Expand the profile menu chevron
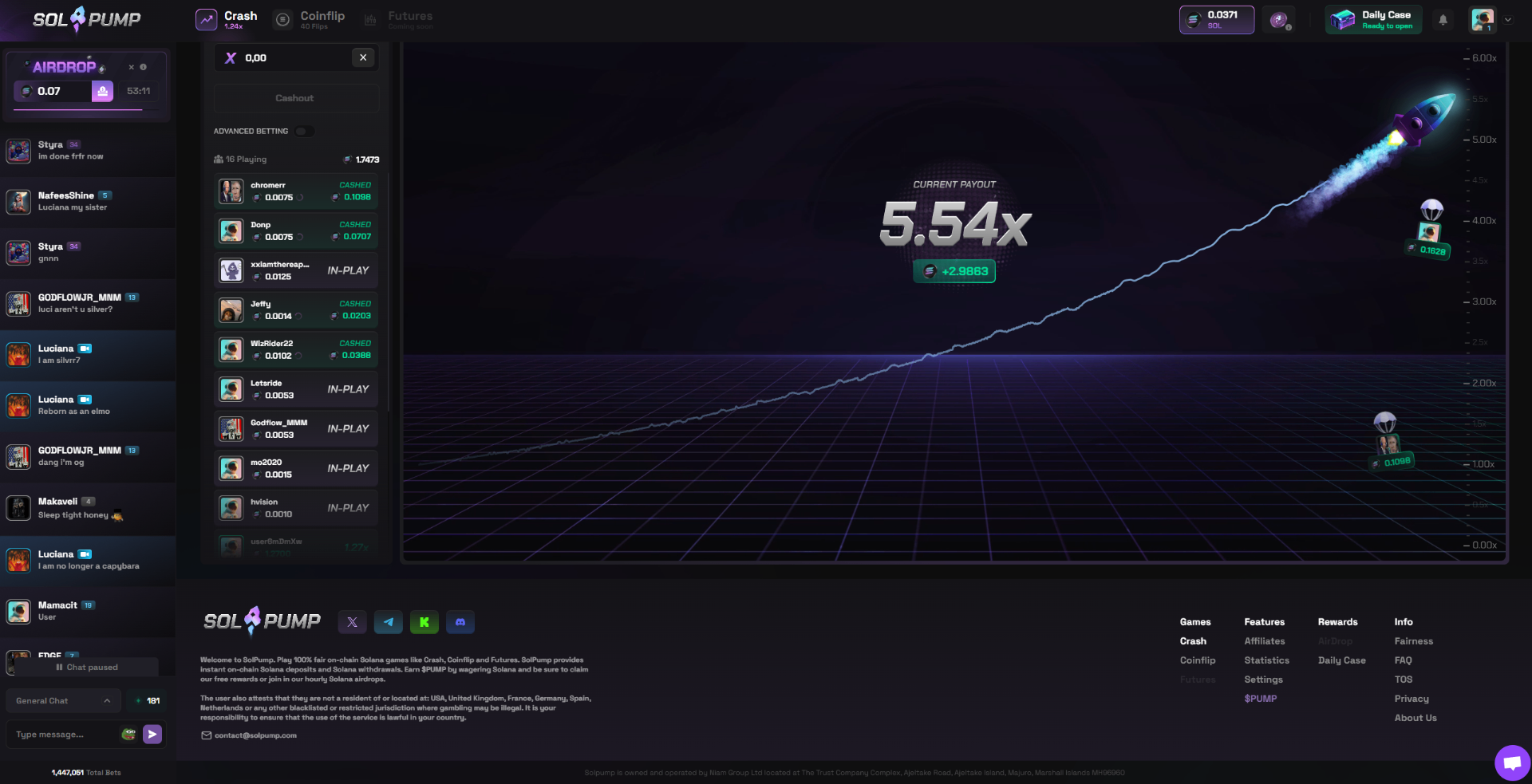 [1508, 20]
